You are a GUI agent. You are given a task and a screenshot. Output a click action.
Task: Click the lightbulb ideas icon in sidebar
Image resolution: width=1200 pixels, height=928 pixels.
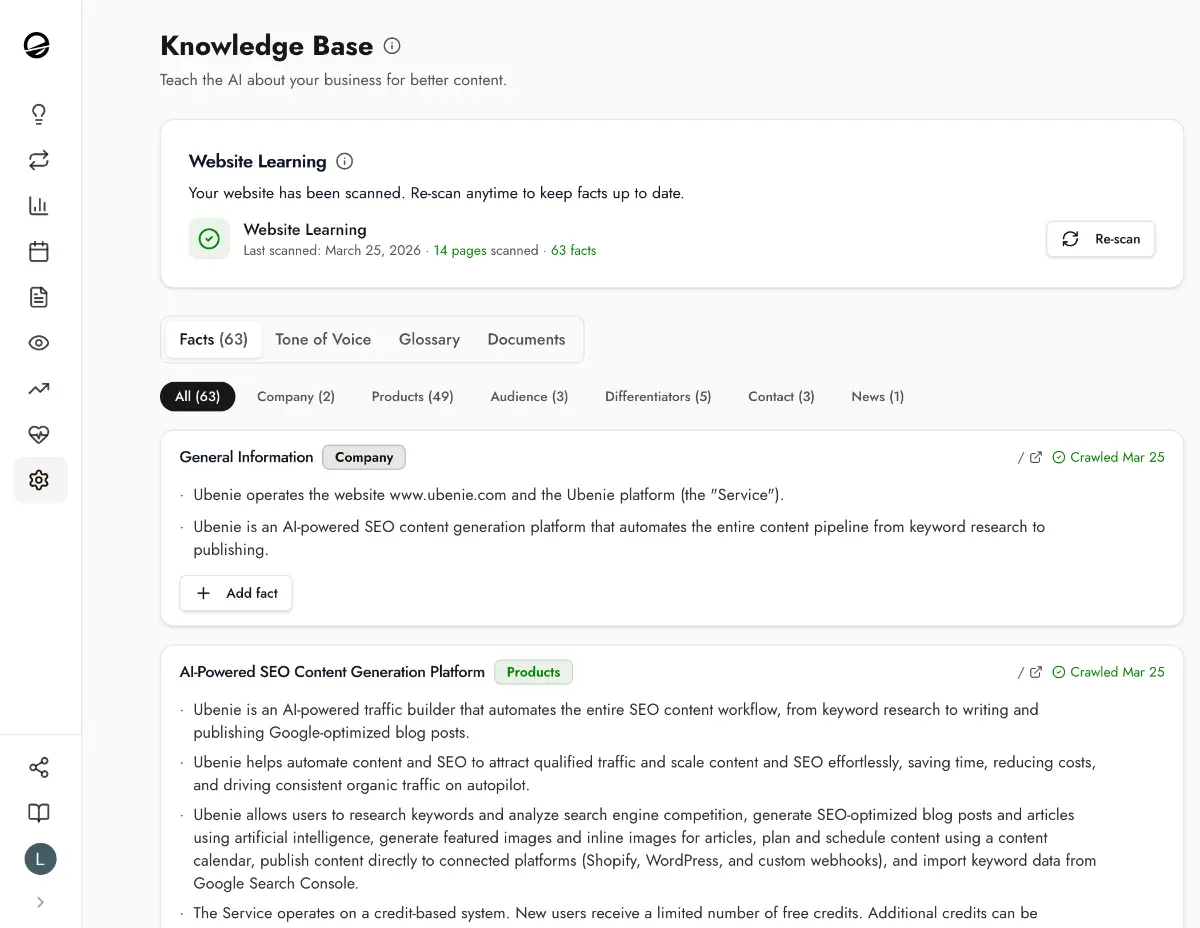[x=39, y=114]
